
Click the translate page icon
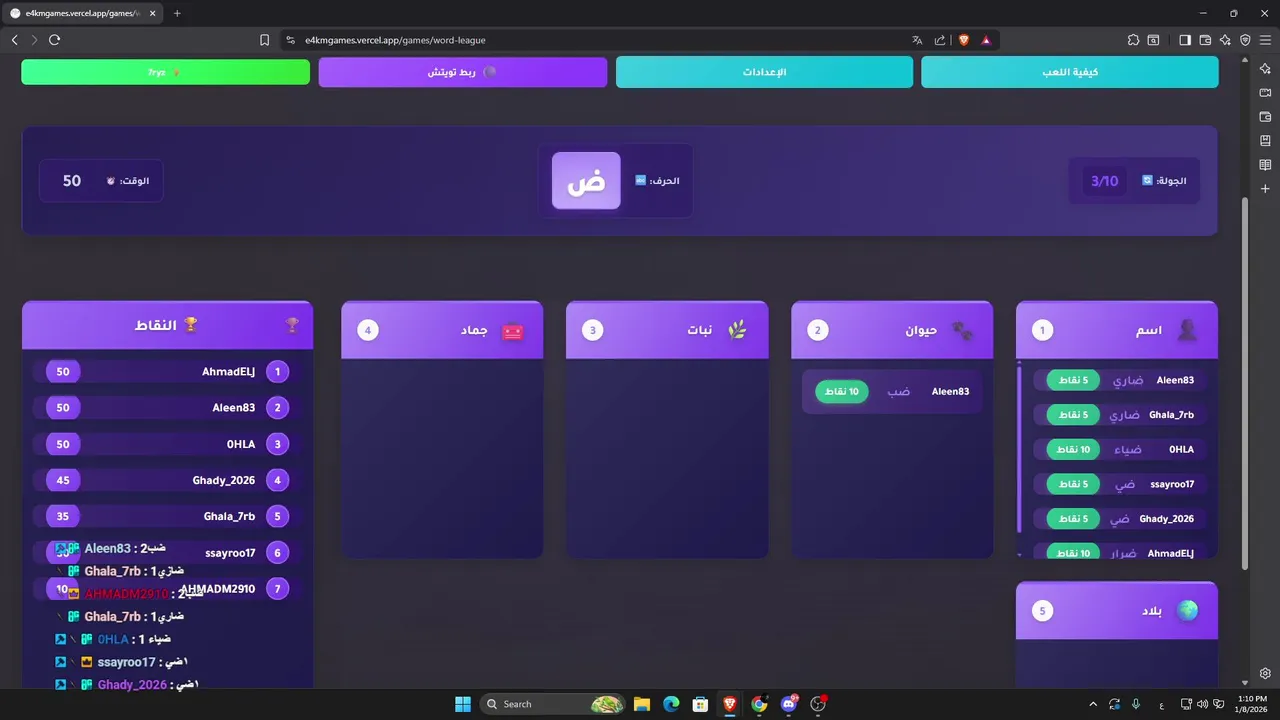[917, 40]
